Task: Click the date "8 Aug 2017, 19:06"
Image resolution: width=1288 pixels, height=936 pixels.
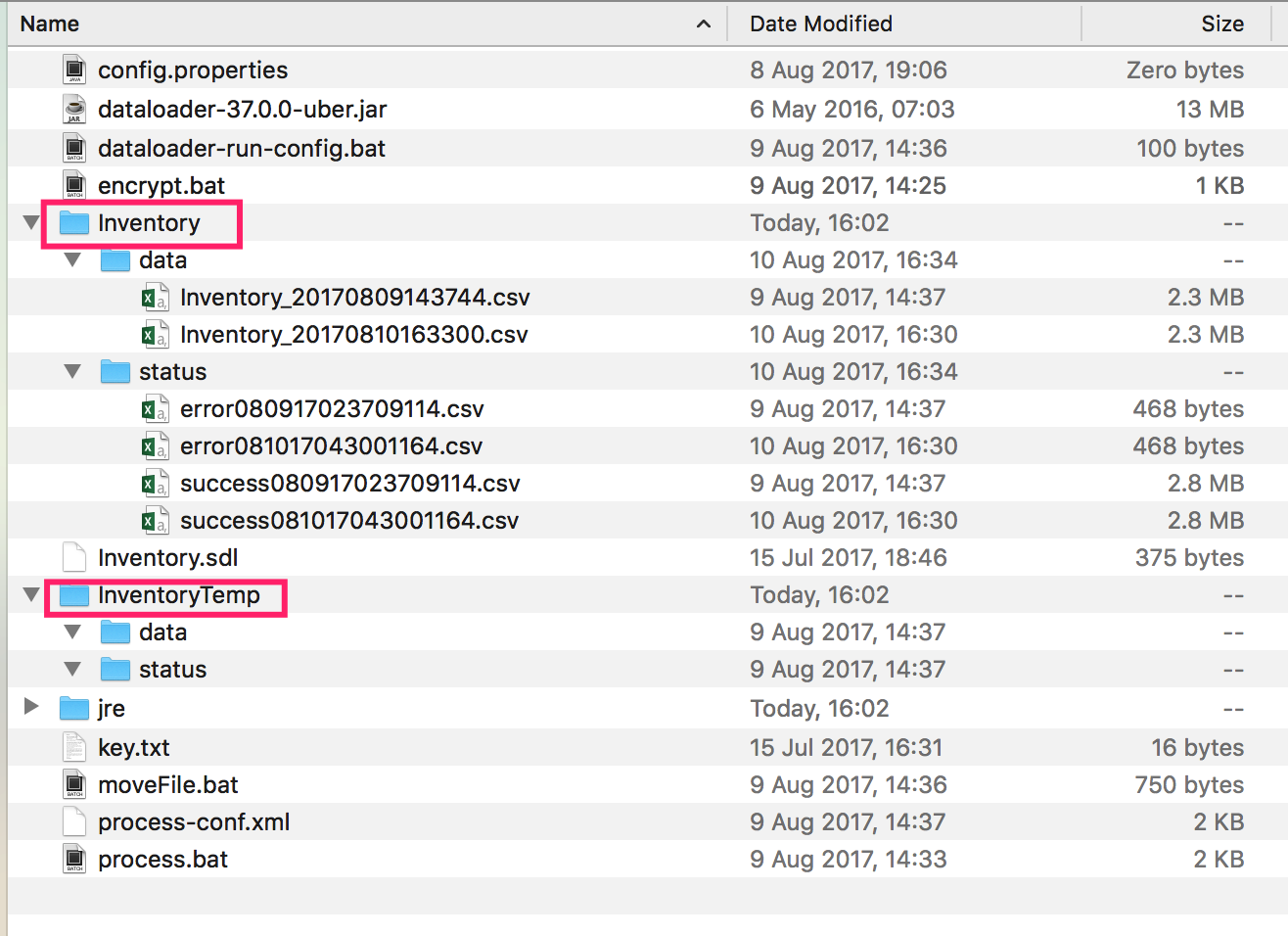Action: coord(849,70)
